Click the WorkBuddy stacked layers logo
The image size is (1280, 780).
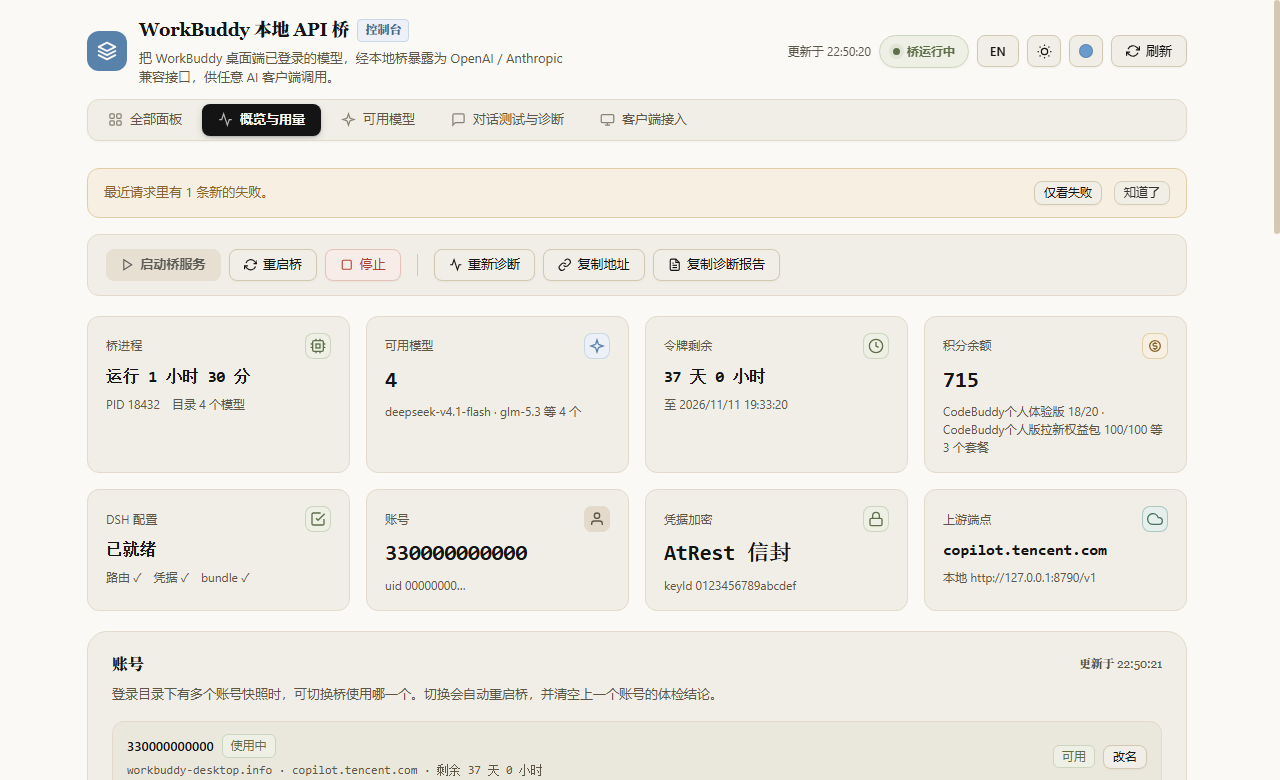[107, 51]
